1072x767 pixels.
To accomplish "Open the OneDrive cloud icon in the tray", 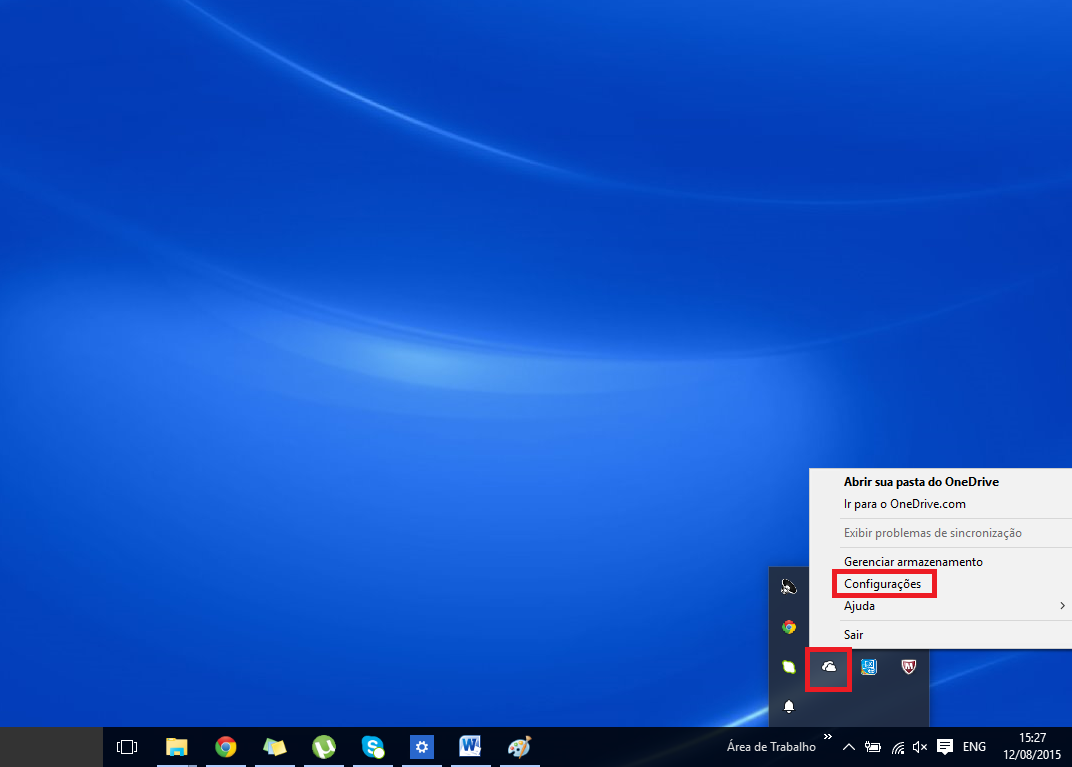I will point(828,667).
